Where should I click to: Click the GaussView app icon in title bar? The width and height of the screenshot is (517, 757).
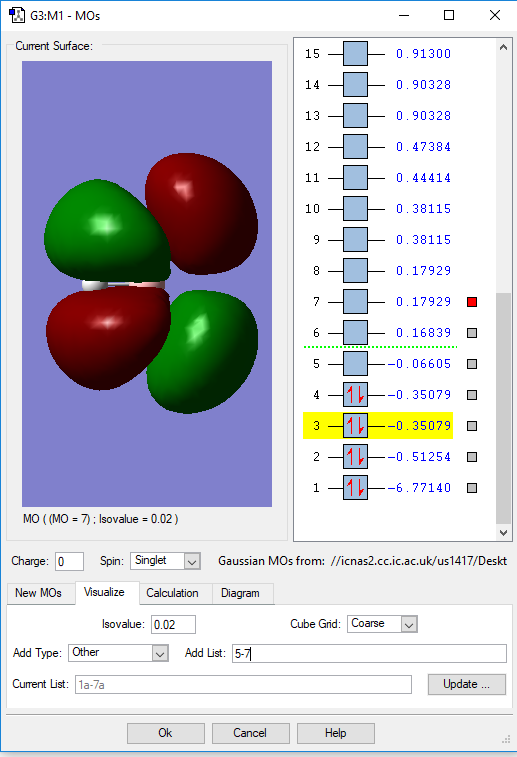[17, 15]
